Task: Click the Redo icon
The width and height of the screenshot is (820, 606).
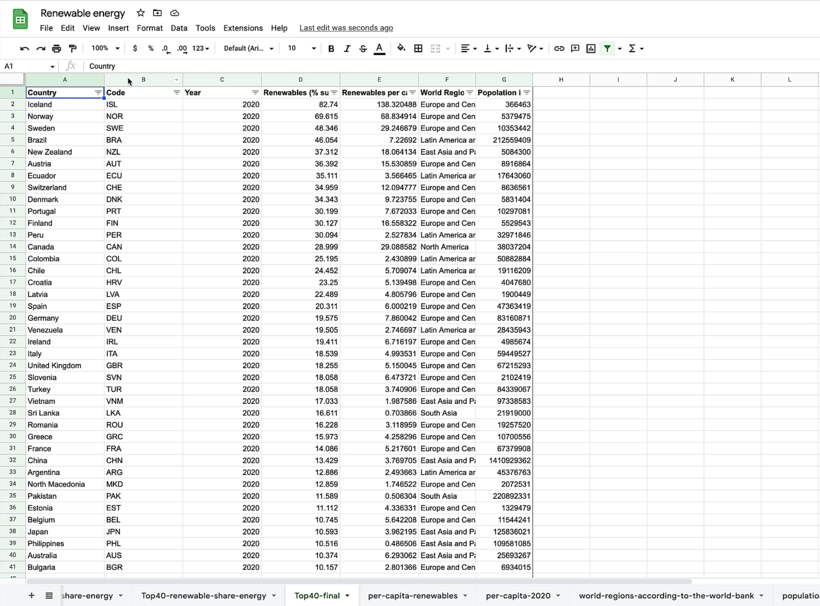Action: pyautogui.click(x=40, y=49)
